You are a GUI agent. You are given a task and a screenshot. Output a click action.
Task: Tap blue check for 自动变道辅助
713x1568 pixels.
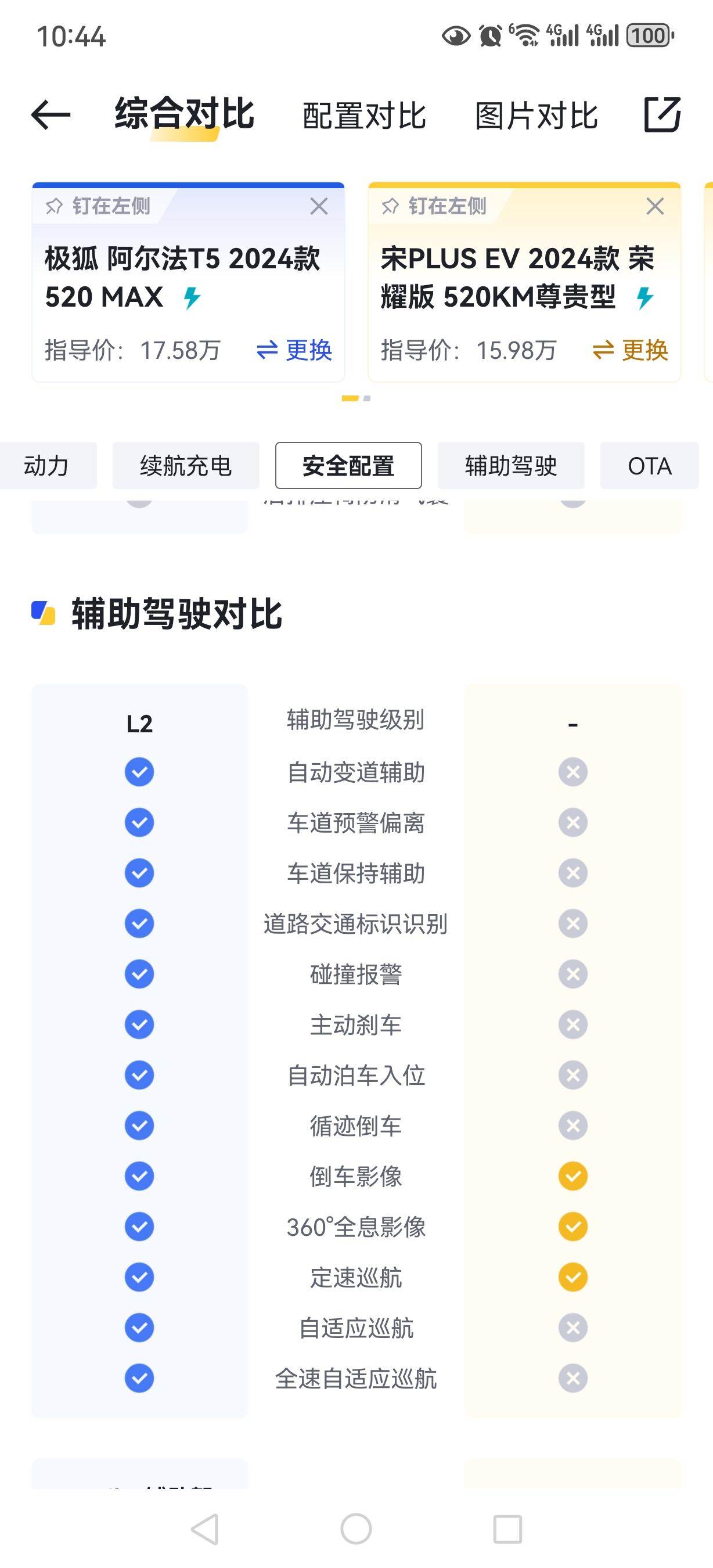[139, 772]
